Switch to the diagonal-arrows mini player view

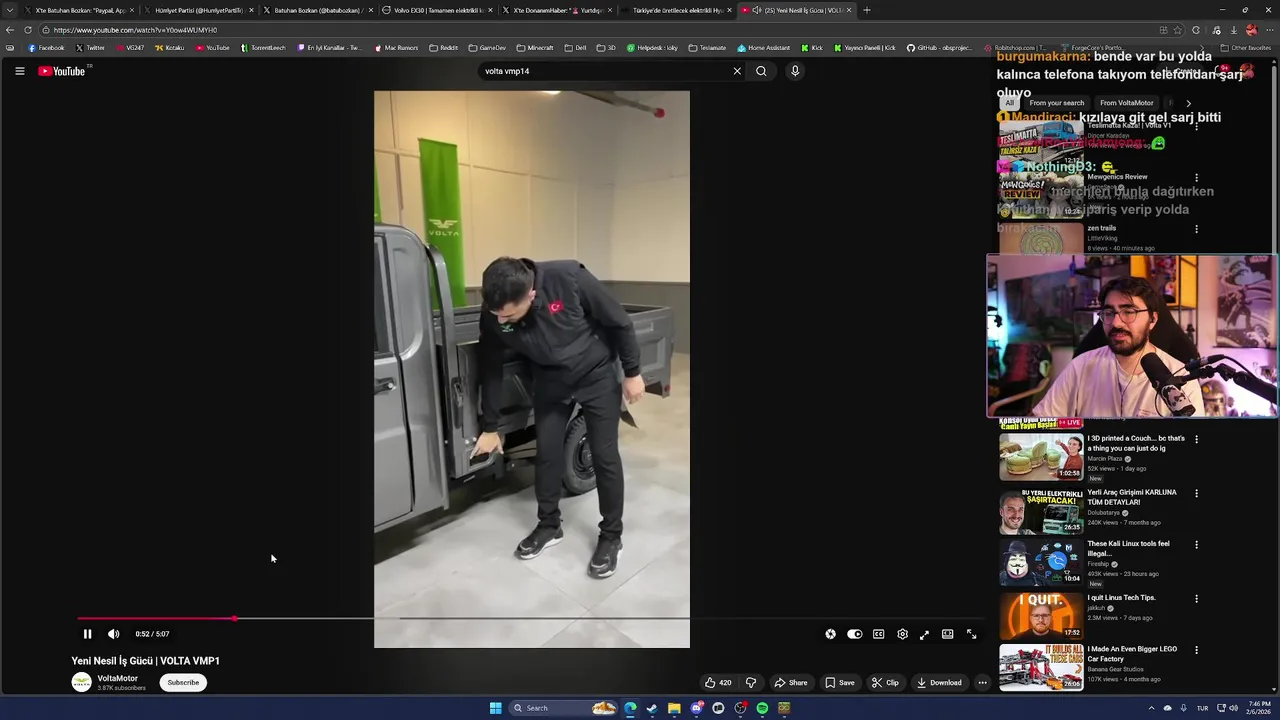click(924, 634)
